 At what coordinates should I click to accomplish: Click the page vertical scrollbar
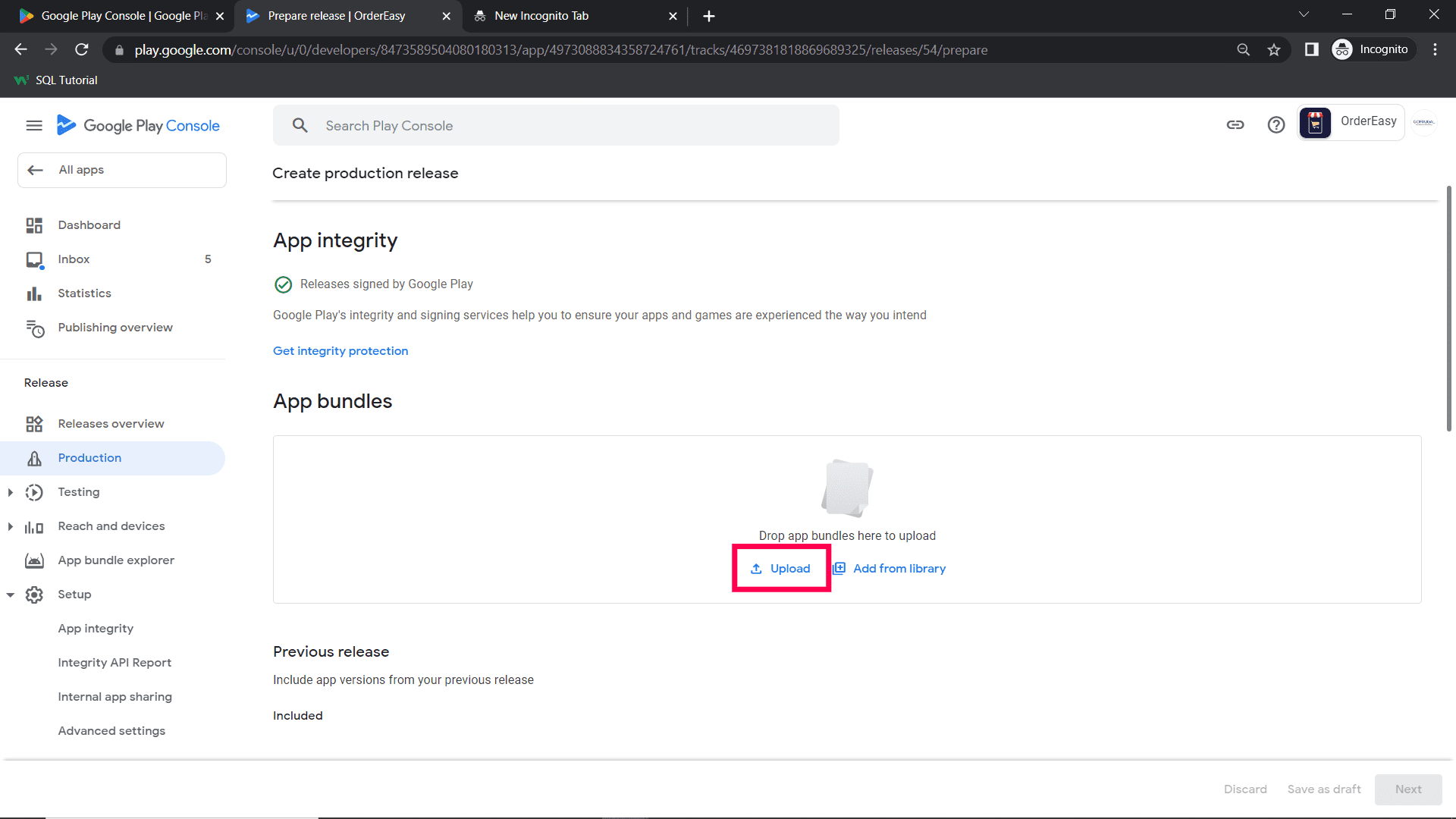point(1448,307)
